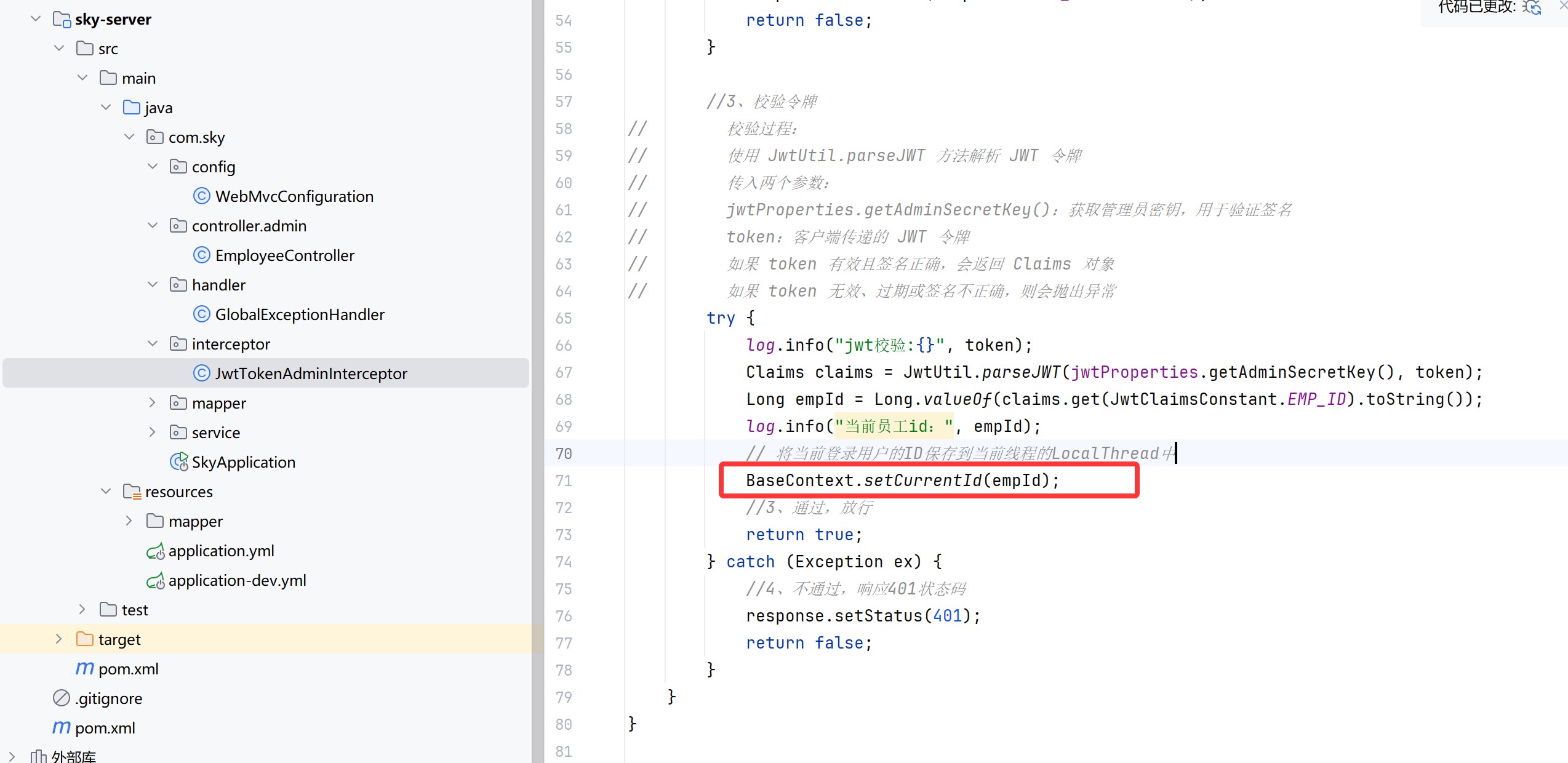
Task: Click the try keyword on line 65
Action: 721,318
